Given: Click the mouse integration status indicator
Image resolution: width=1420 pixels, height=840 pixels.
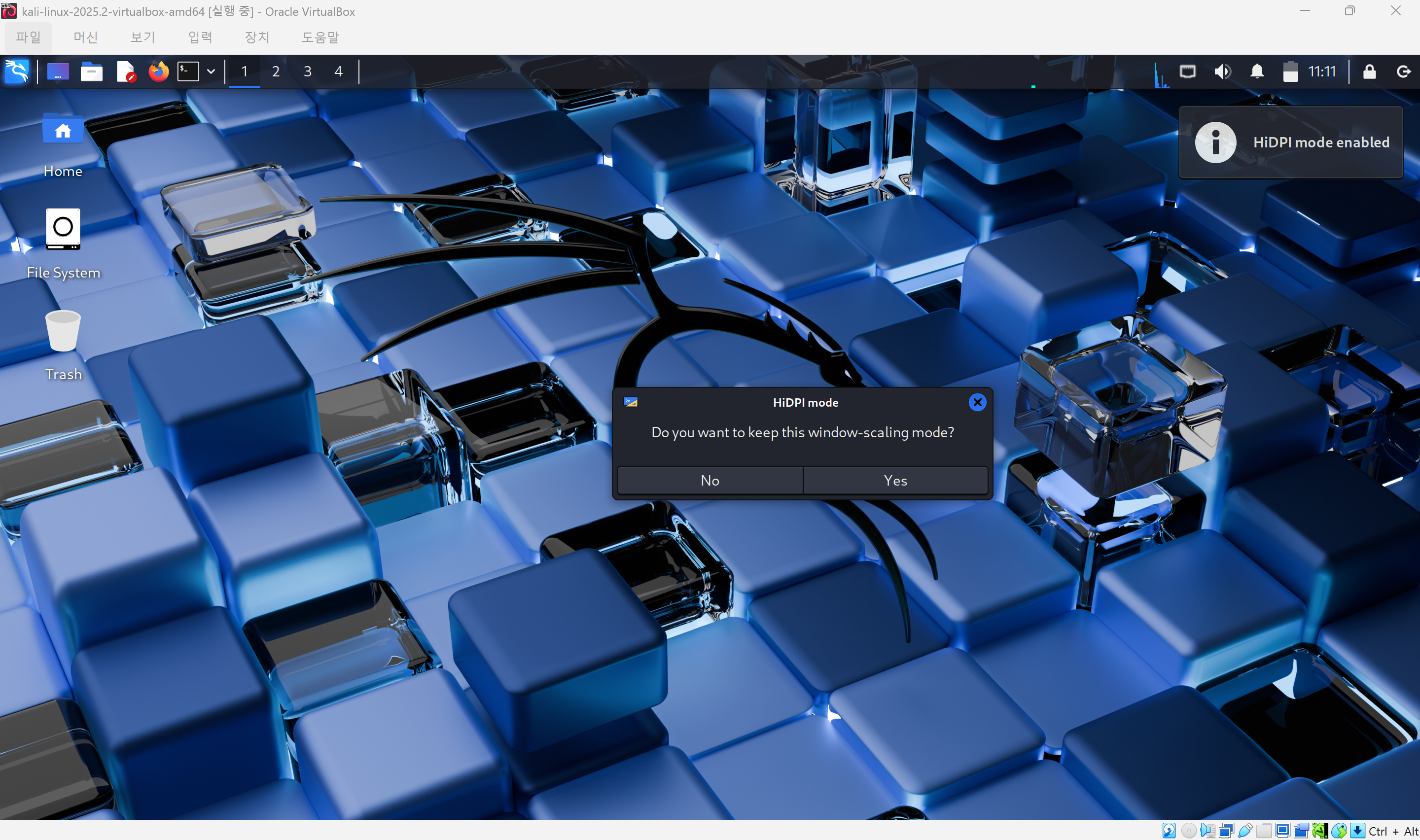Looking at the screenshot, I should [x=1339, y=830].
